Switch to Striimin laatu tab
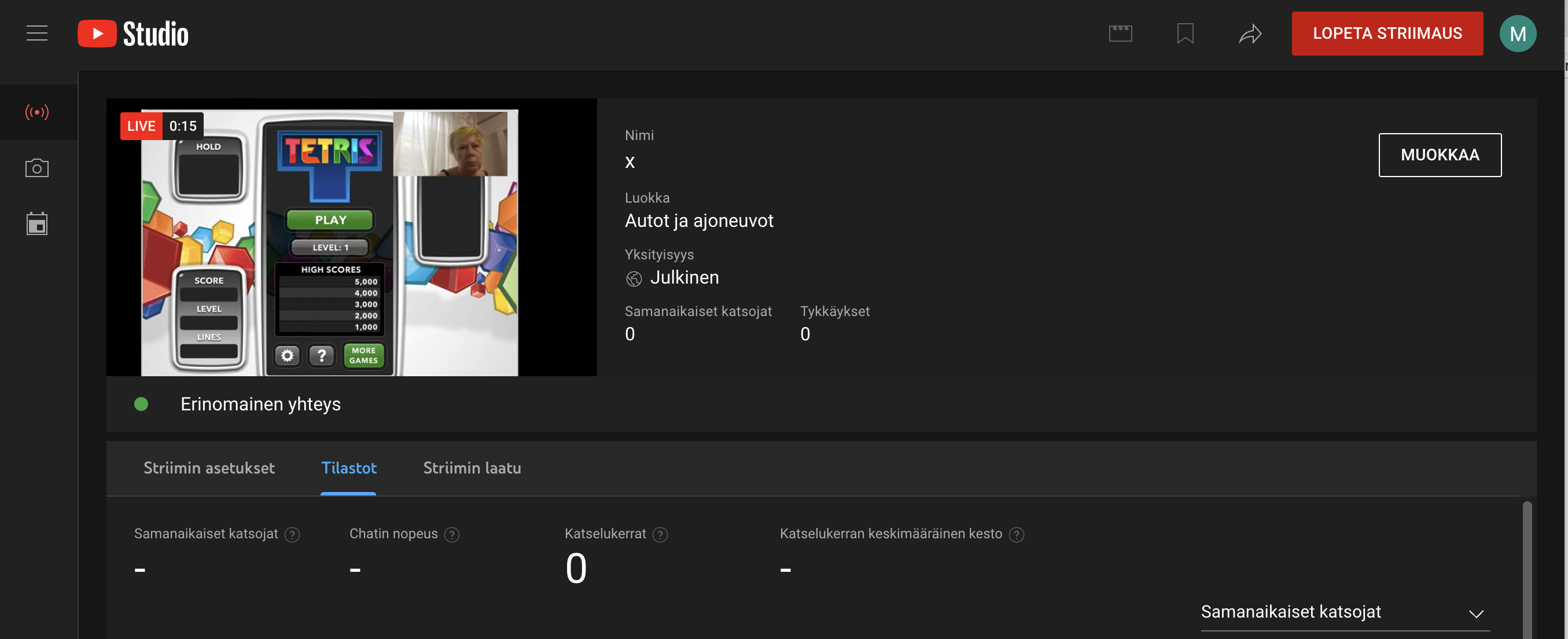Viewport: 1568px width, 639px height. [x=472, y=468]
